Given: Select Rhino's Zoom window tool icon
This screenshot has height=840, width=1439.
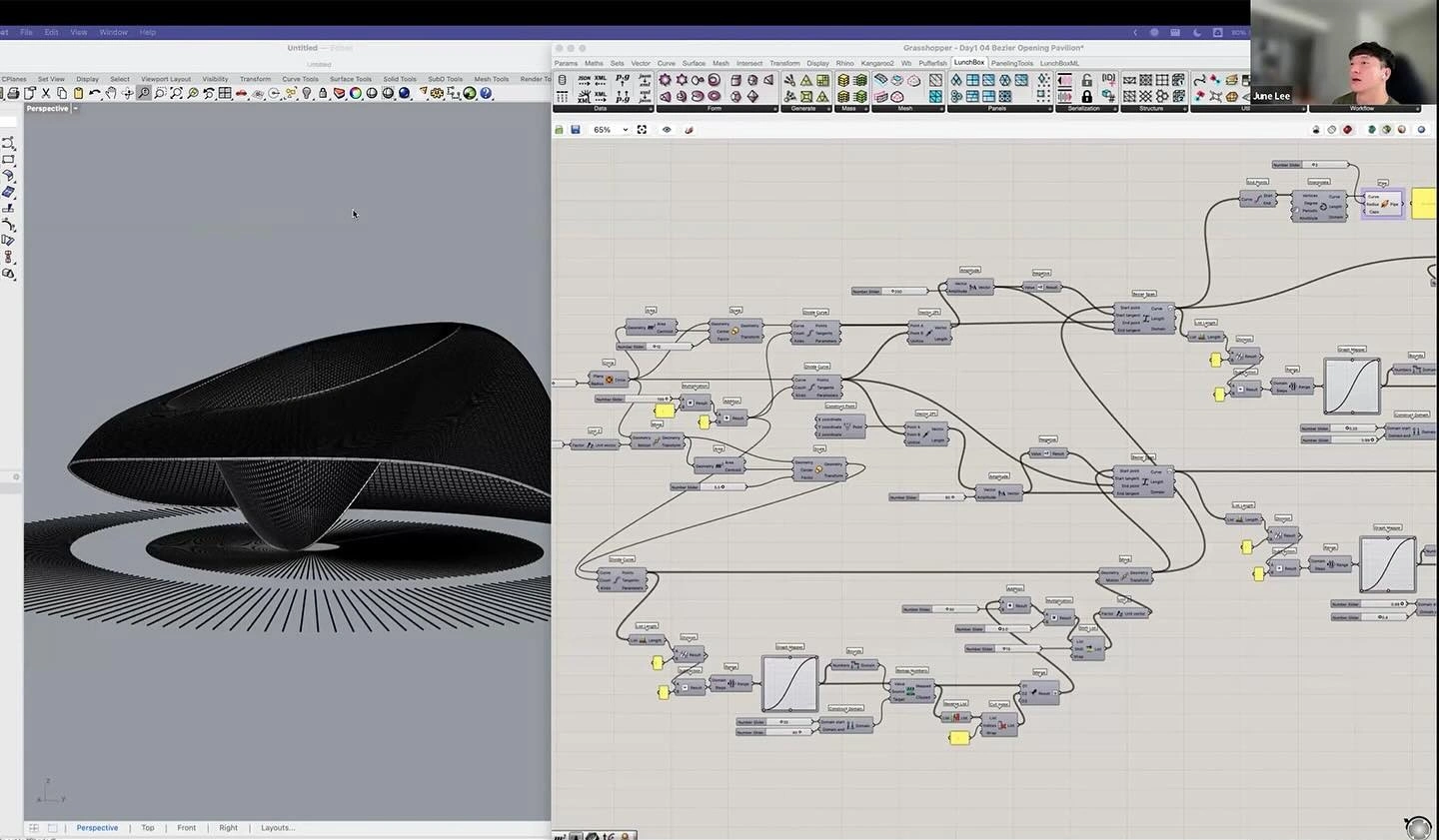Looking at the screenshot, I should pos(161,95).
